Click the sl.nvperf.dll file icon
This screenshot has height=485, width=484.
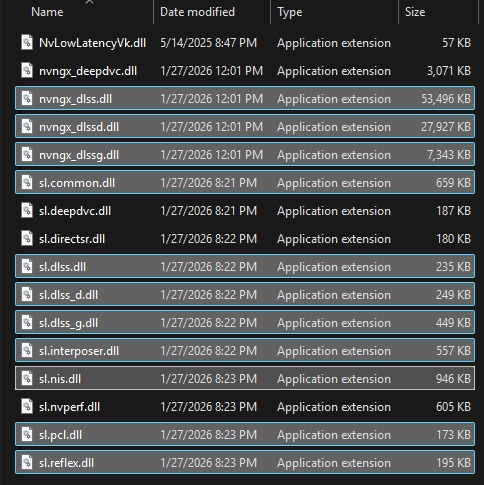[27, 407]
